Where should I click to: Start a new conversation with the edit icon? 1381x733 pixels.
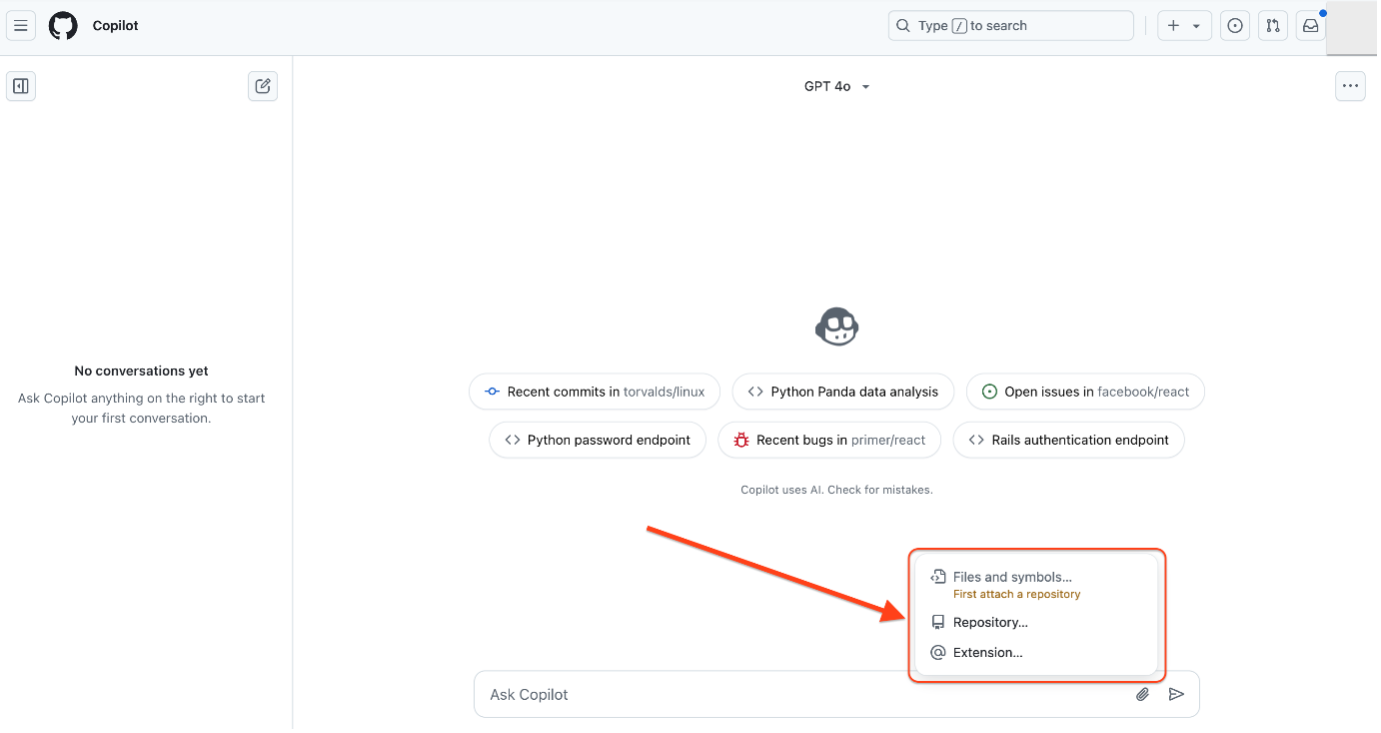coord(263,86)
